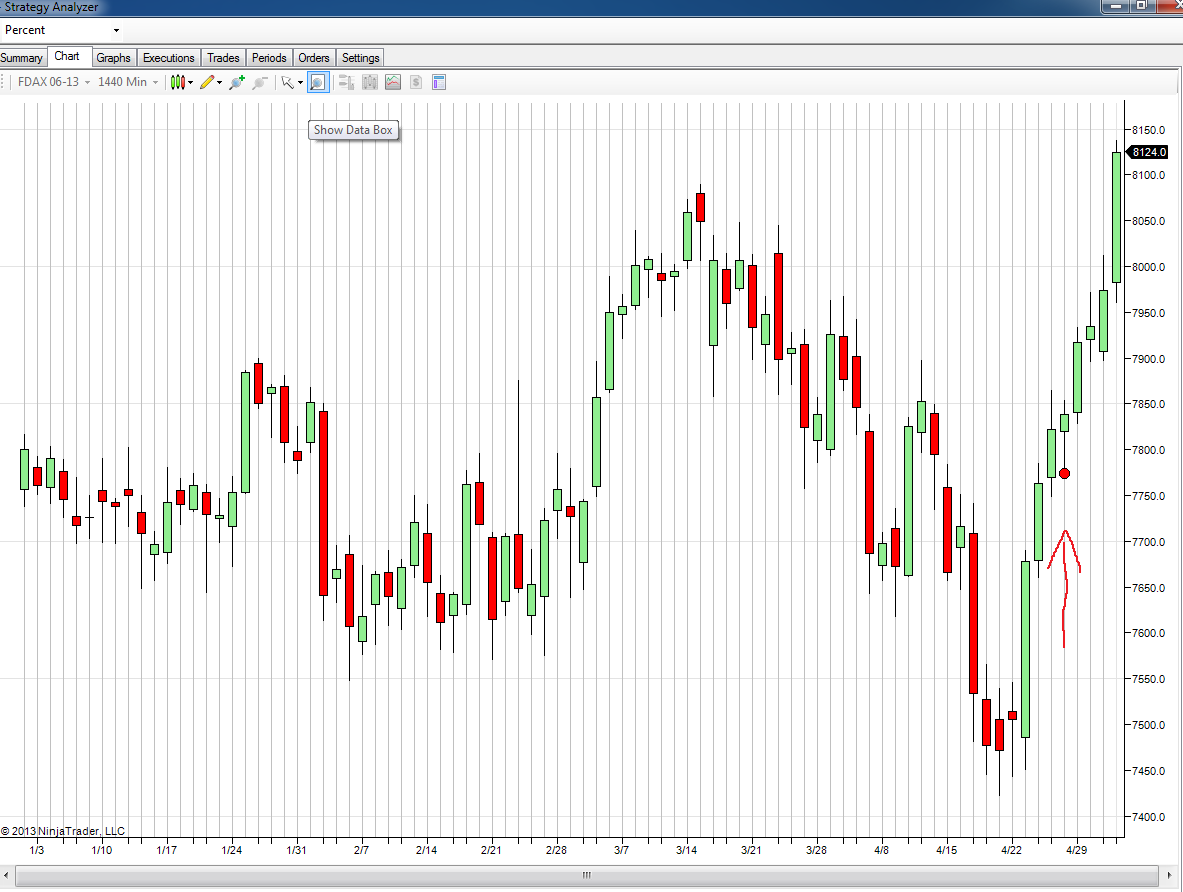Switch to the Trades tab
Image resolution: width=1183 pixels, height=892 pixels.
tap(223, 58)
